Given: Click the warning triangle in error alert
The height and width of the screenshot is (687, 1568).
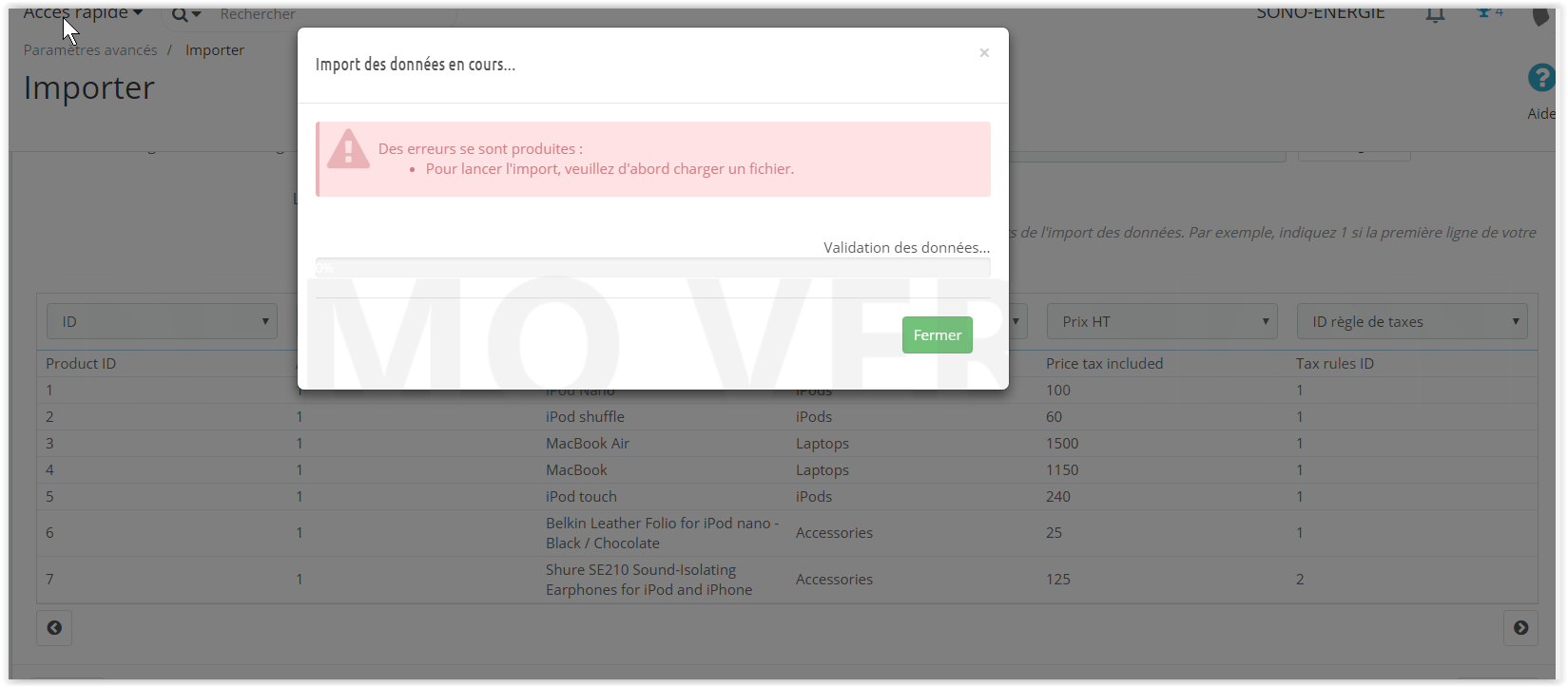Looking at the screenshot, I should pyautogui.click(x=348, y=149).
